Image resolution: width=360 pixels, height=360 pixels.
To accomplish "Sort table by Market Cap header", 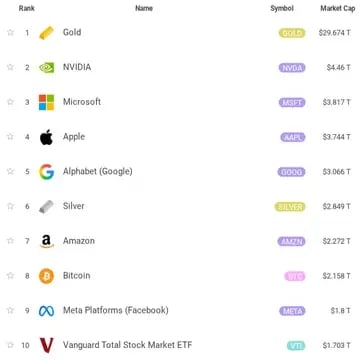I will pos(338,9).
